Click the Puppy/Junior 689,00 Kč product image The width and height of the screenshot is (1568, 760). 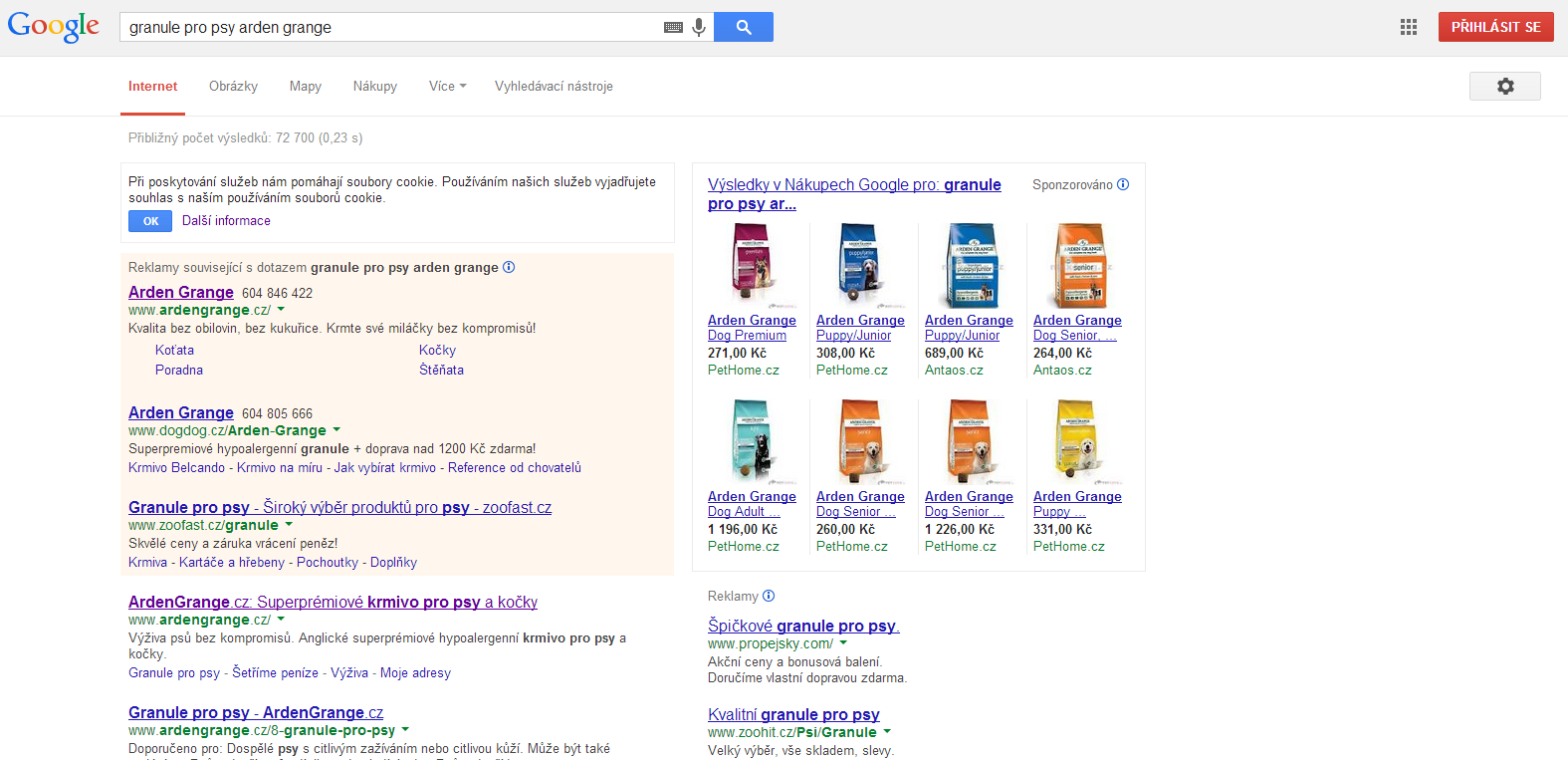970,264
